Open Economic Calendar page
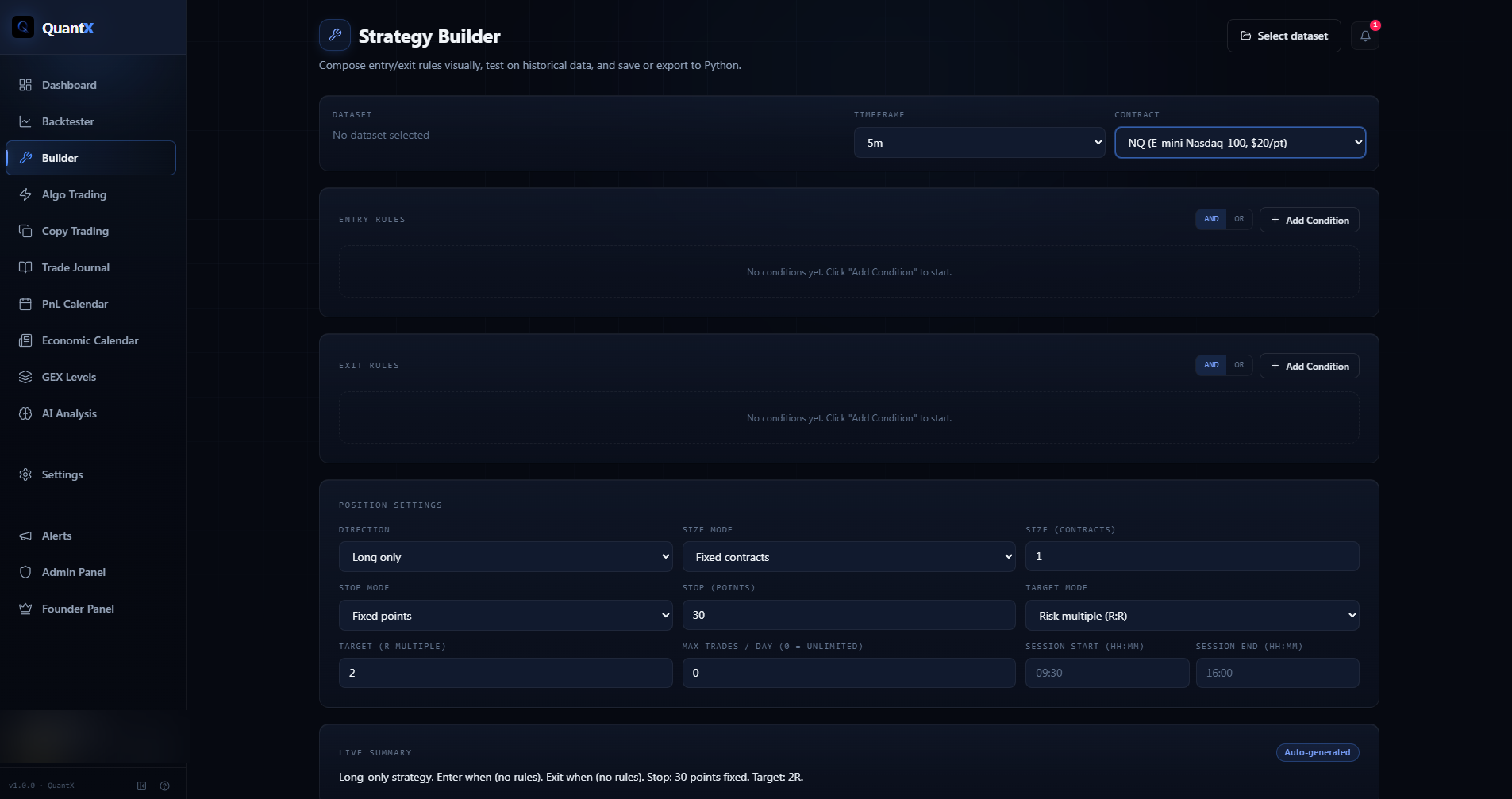Viewport: 1512px width, 799px height. [90, 340]
